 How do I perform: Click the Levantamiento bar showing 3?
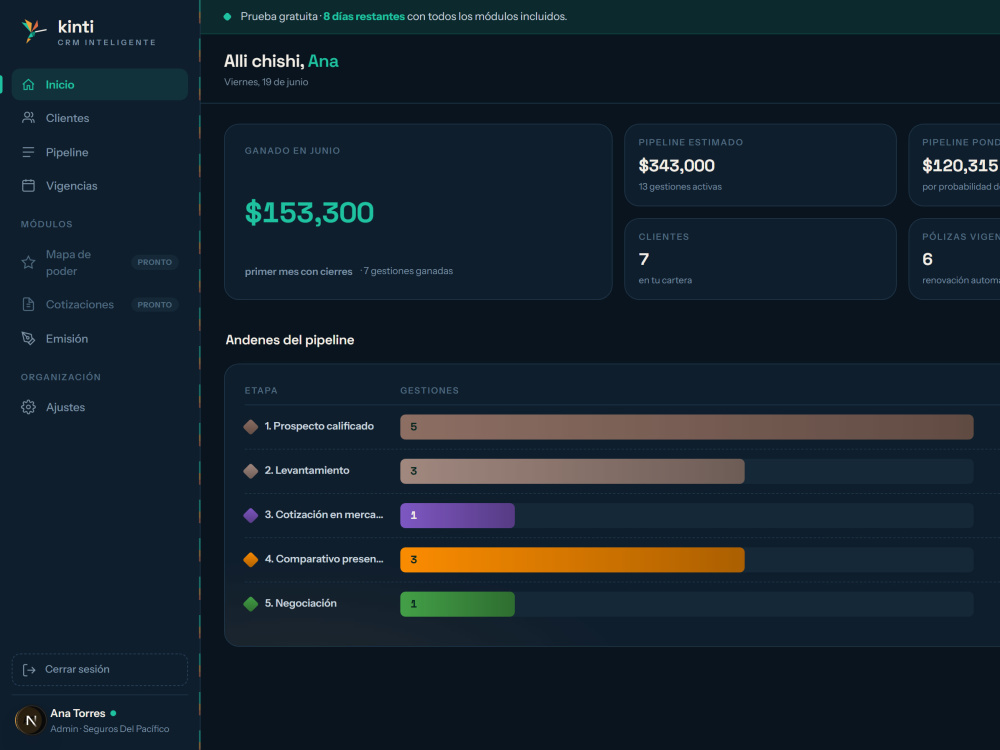[572, 471]
